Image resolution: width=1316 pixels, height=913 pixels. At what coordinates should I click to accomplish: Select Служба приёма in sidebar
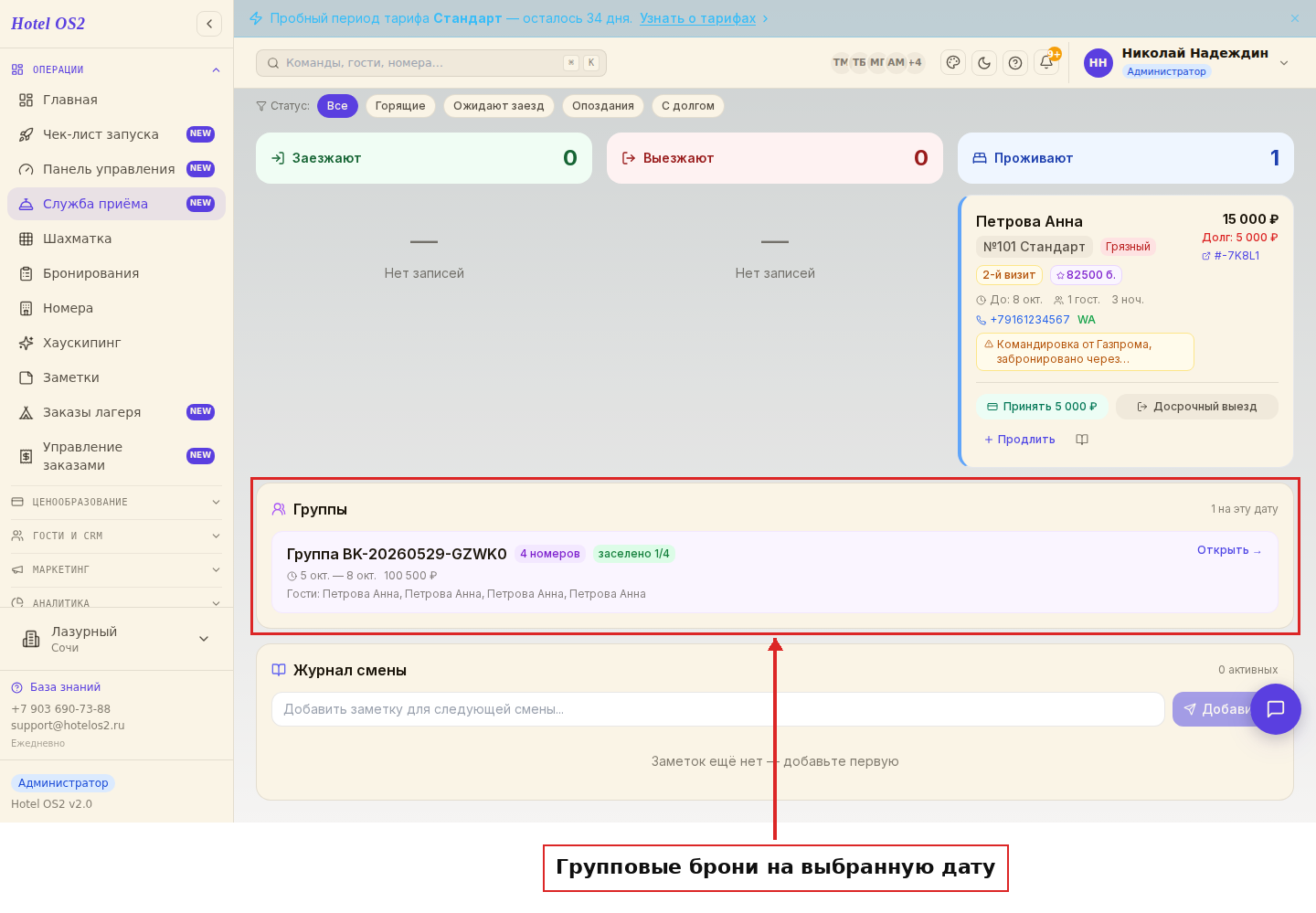click(x=116, y=204)
